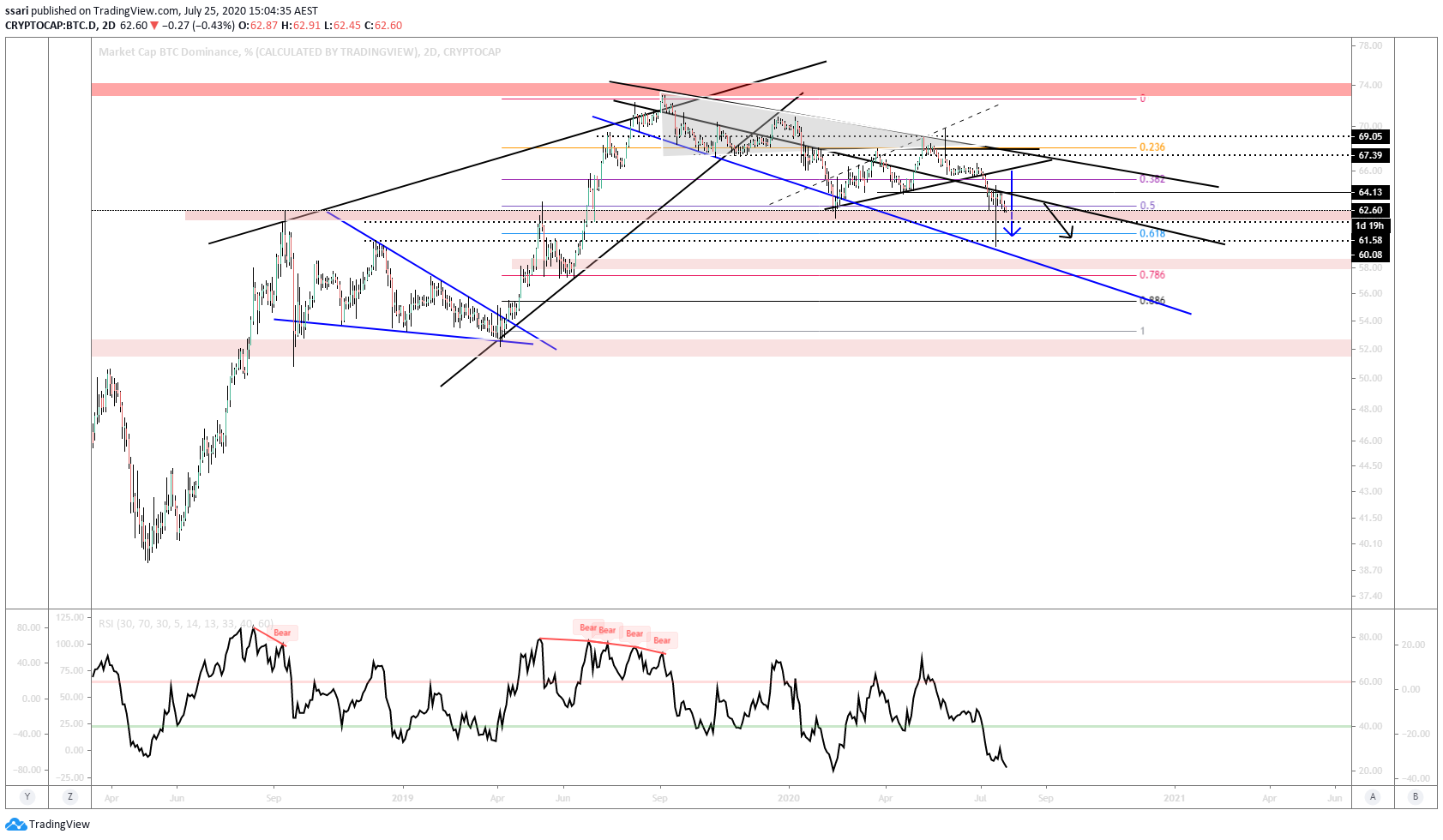The height and width of the screenshot is (840, 1443).
Task: Select the 61.58 price label
Action: tap(1370, 240)
